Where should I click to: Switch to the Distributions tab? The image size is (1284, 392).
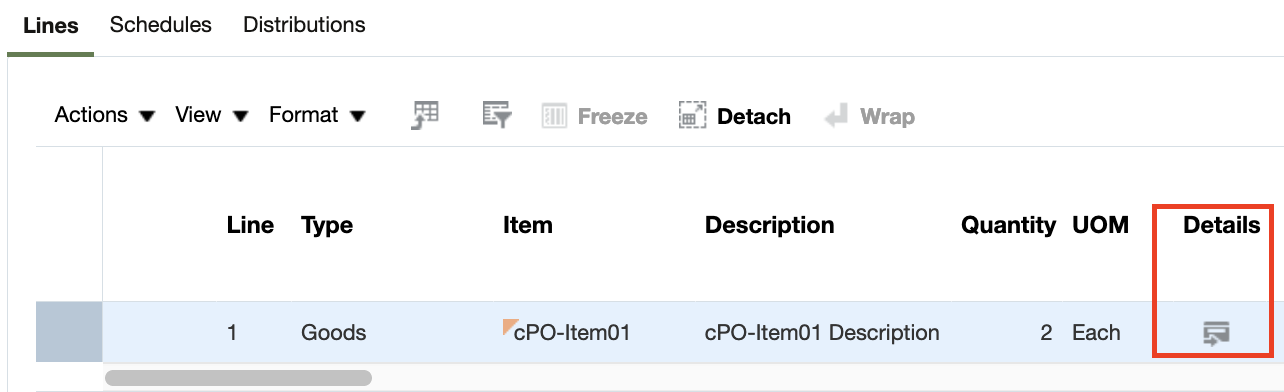(304, 25)
